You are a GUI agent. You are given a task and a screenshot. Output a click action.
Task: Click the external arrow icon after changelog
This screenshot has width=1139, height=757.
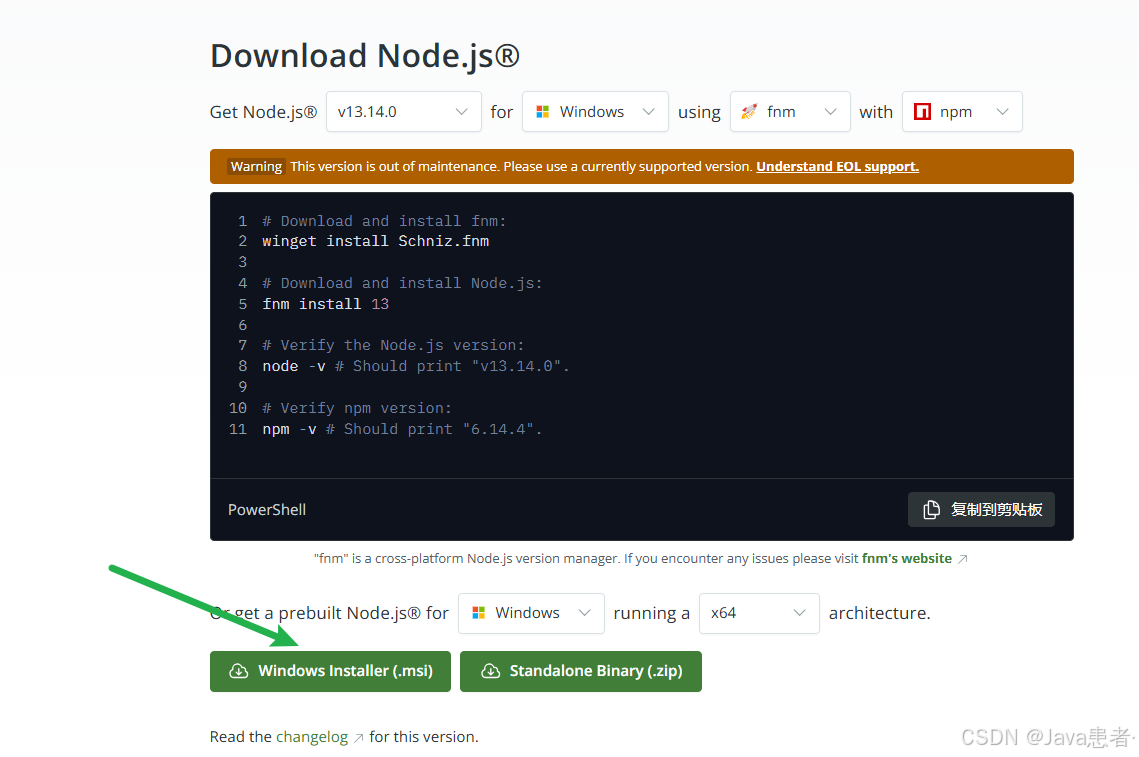pyautogui.click(x=358, y=738)
